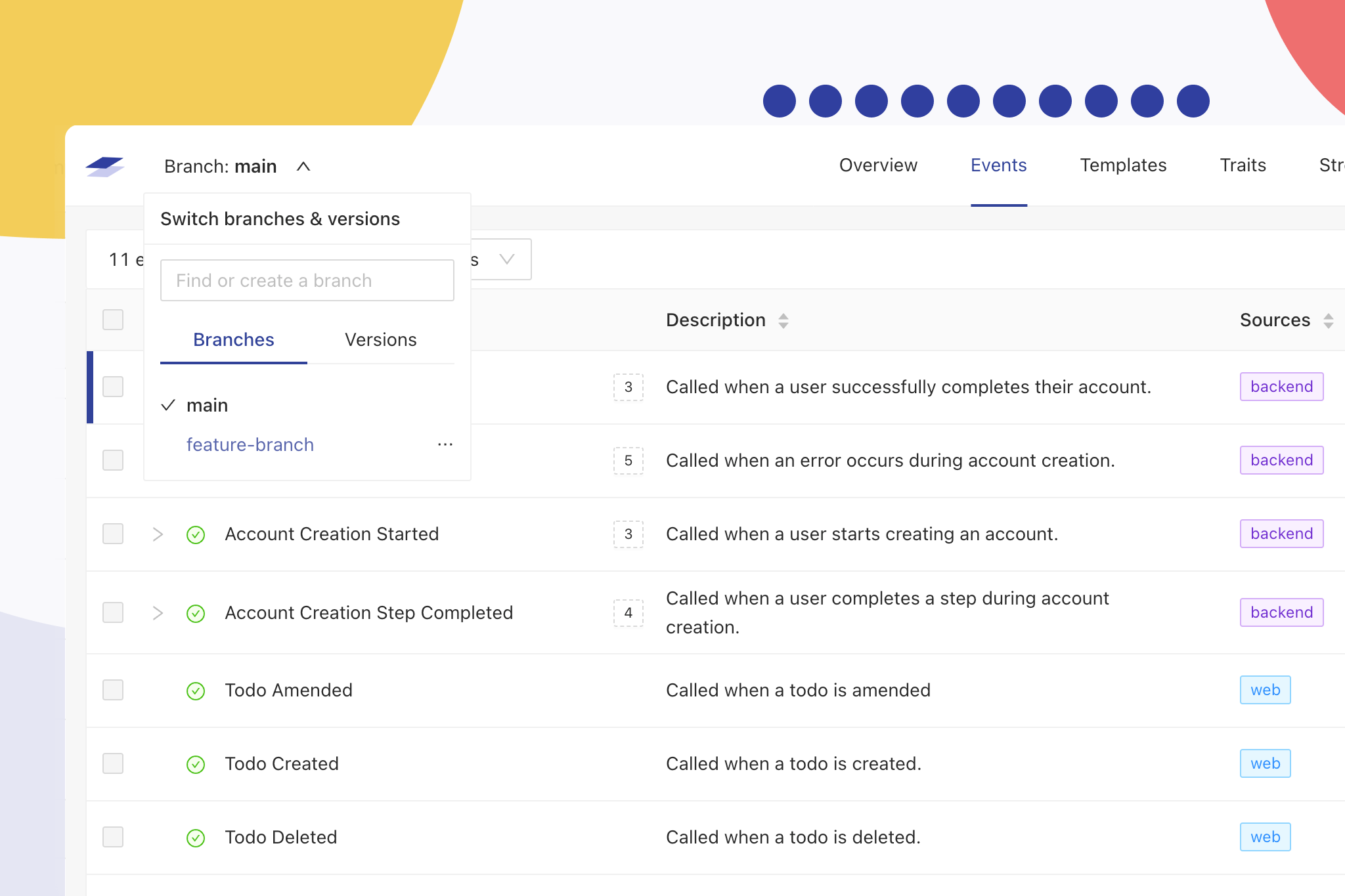Check the Todo Amended row checkbox
Viewport: 1345px width, 896px height.
(113, 690)
